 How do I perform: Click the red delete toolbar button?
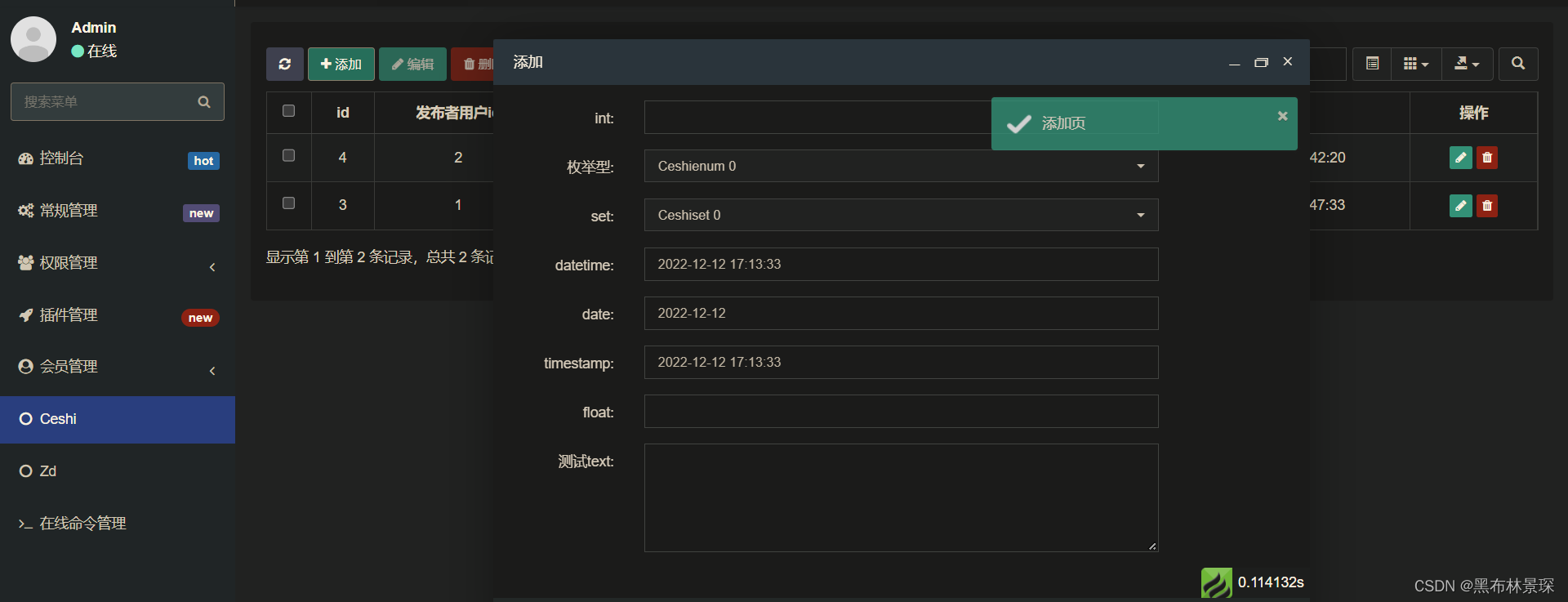(473, 64)
